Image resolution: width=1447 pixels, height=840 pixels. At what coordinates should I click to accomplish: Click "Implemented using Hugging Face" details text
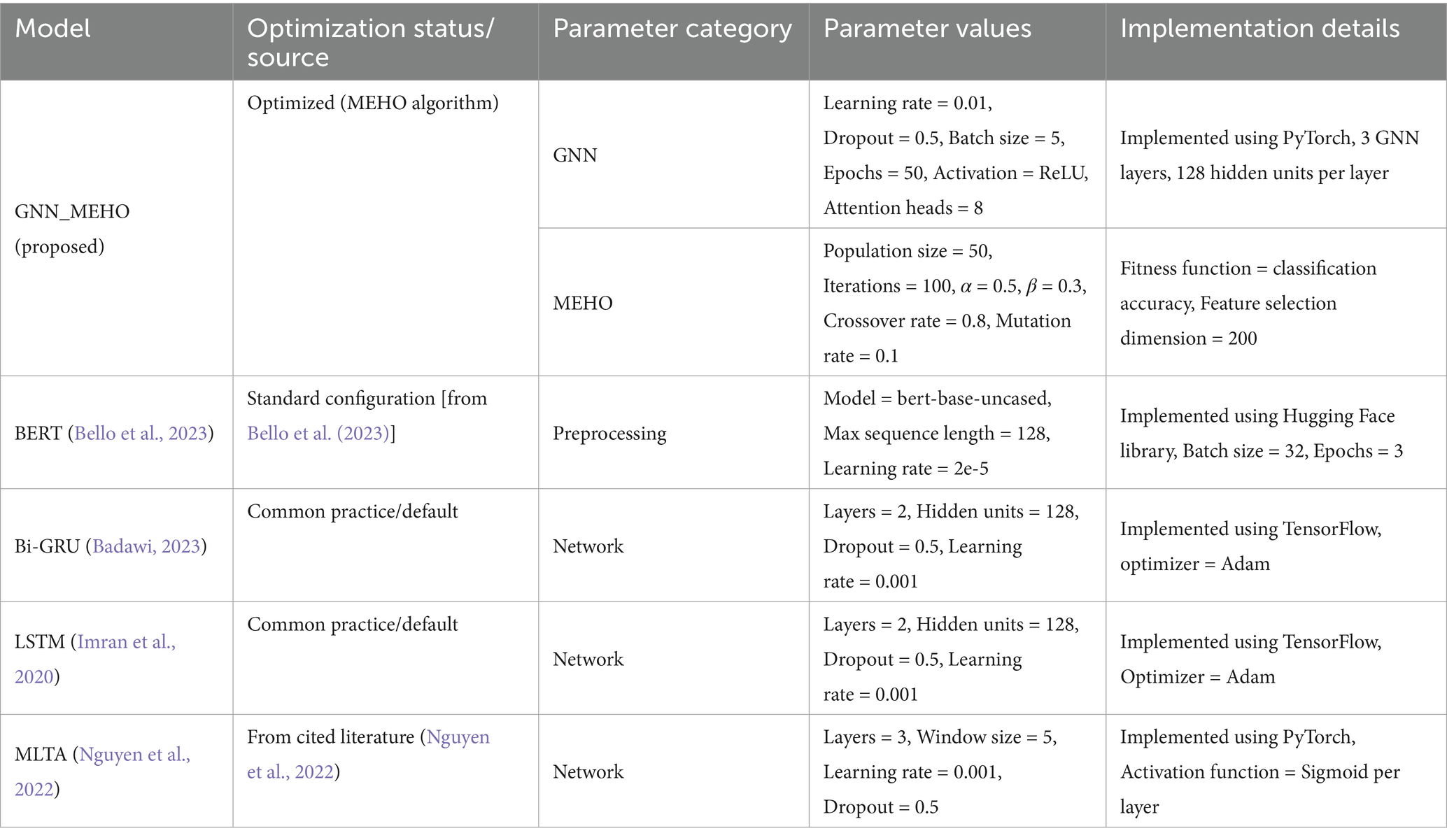1257,416
